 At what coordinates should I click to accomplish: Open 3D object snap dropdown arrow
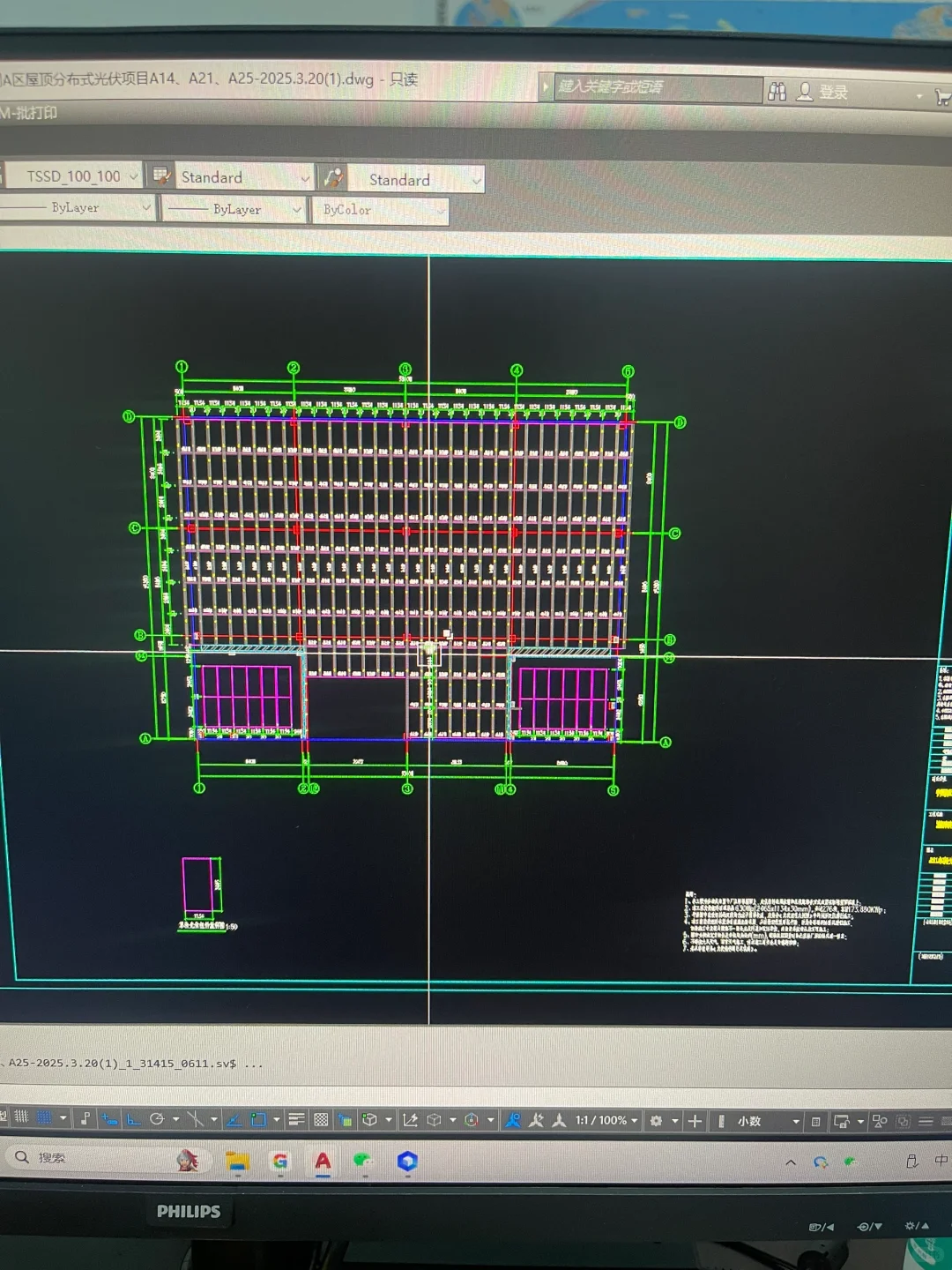click(x=389, y=1119)
